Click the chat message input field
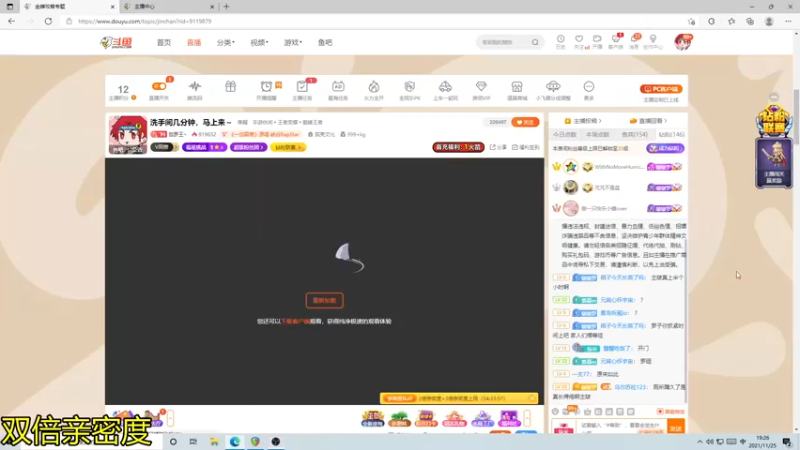Image resolution: width=800 pixels, height=450 pixels. (x=620, y=428)
